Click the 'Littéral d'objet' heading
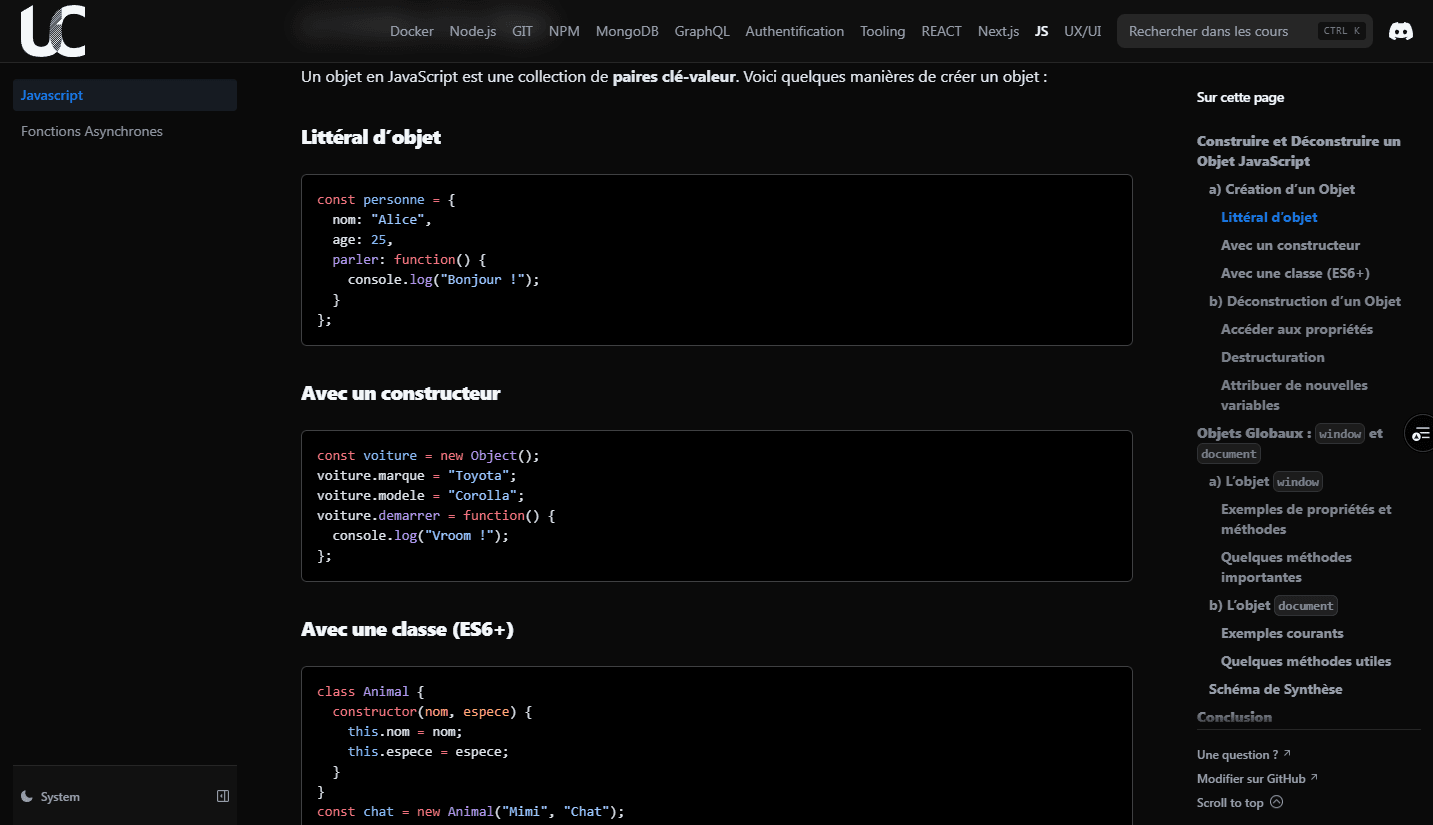This screenshot has width=1433, height=825. pyautogui.click(x=371, y=137)
